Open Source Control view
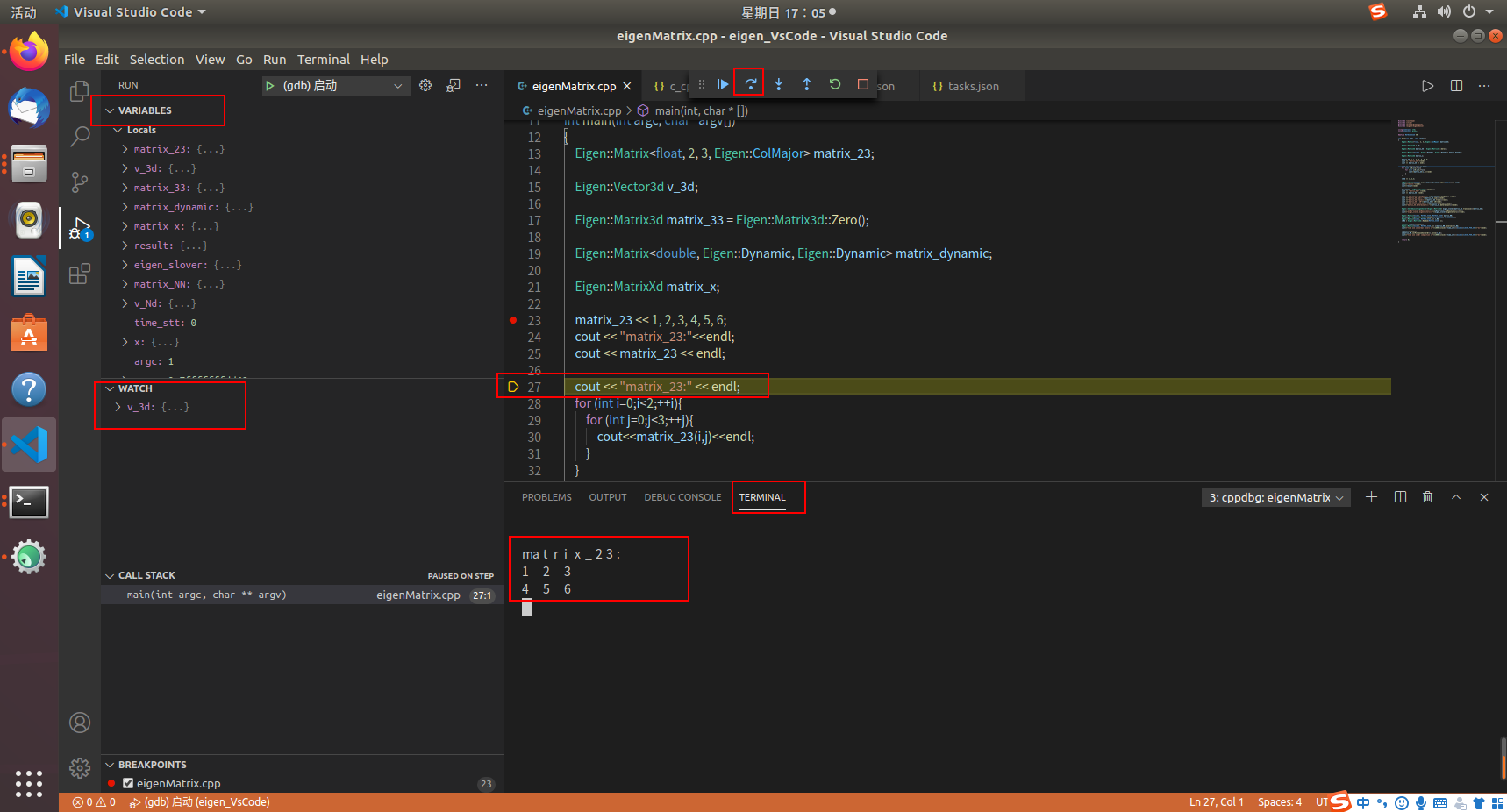The height and width of the screenshot is (812, 1507). click(x=80, y=182)
